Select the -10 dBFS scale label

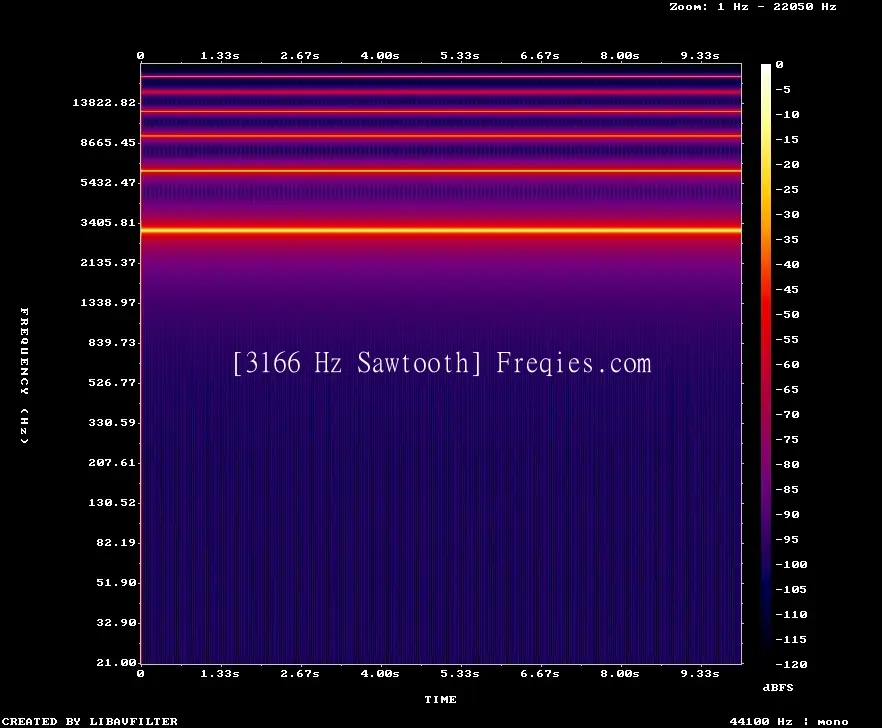pyautogui.click(x=787, y=115)
